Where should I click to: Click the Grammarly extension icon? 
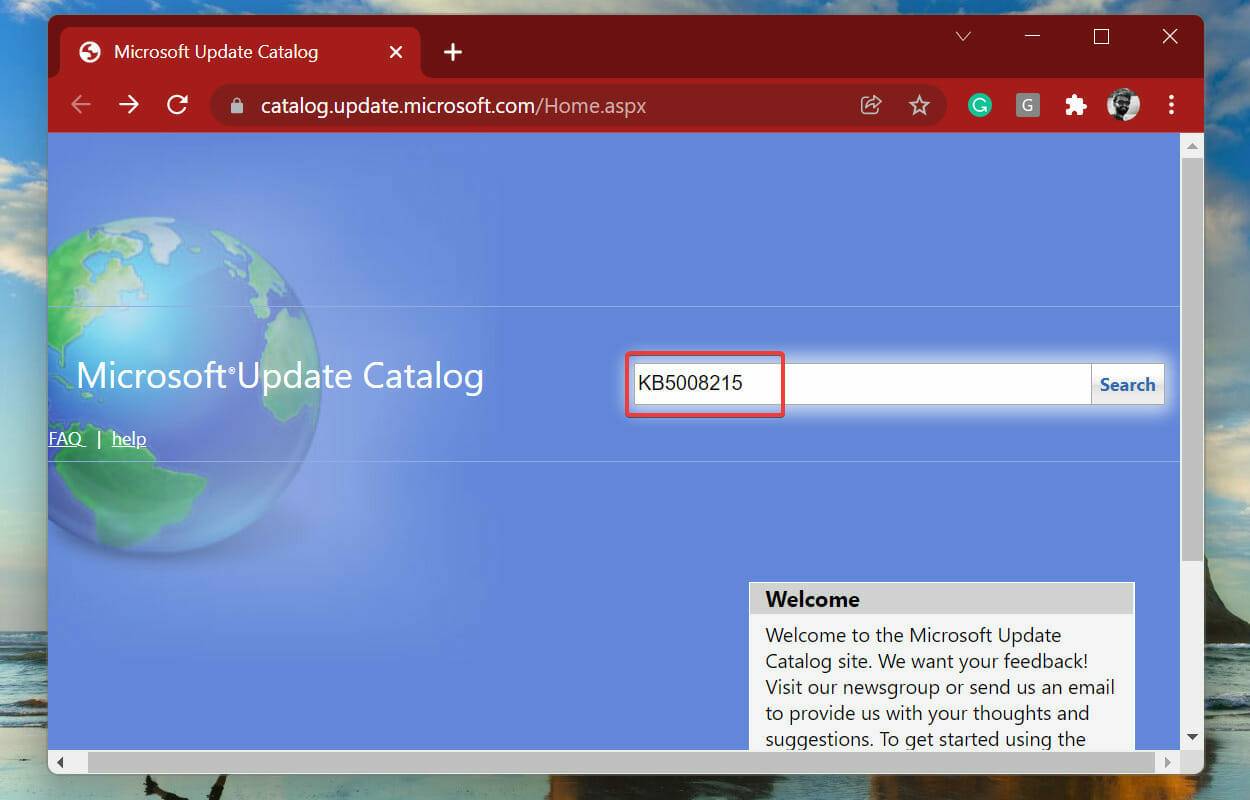(979, 104)
